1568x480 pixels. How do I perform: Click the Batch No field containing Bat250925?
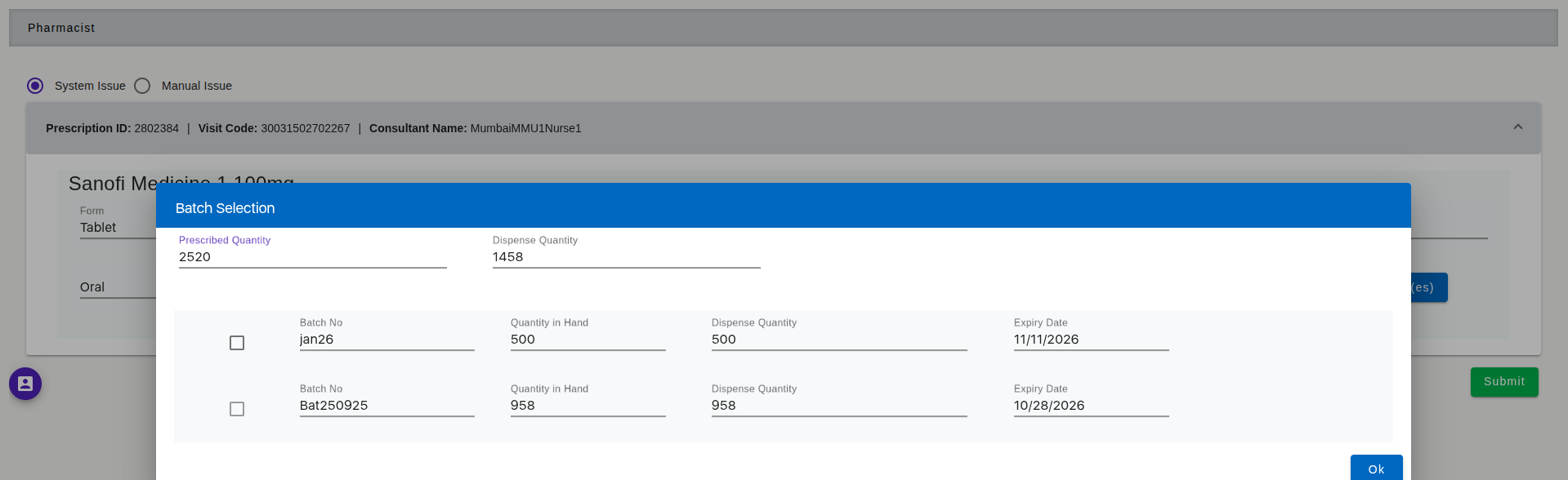tap(386, 406)
